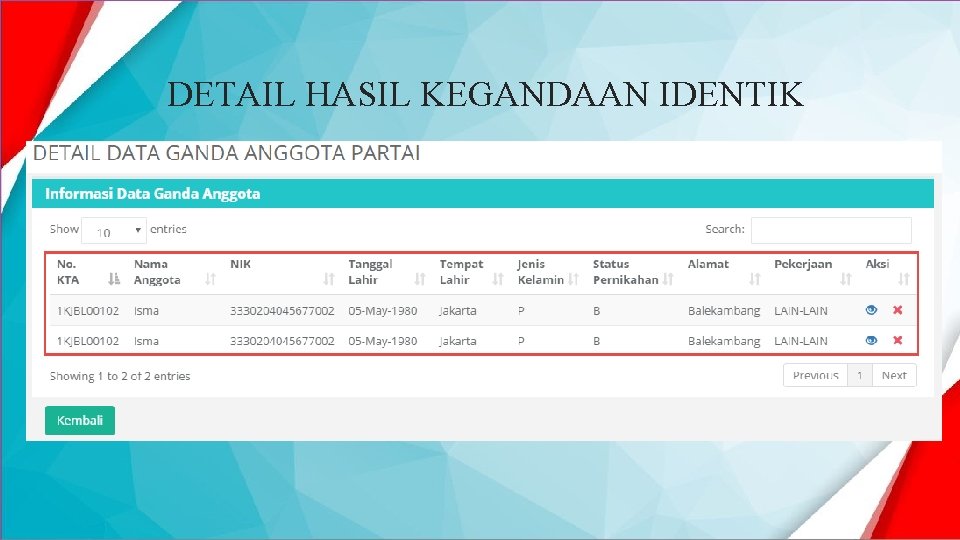The height and width of the screenshot is (540, 960).
Task: Click 'Showing 1 to 2 of 2 entries' text
Action: point(120,376)
